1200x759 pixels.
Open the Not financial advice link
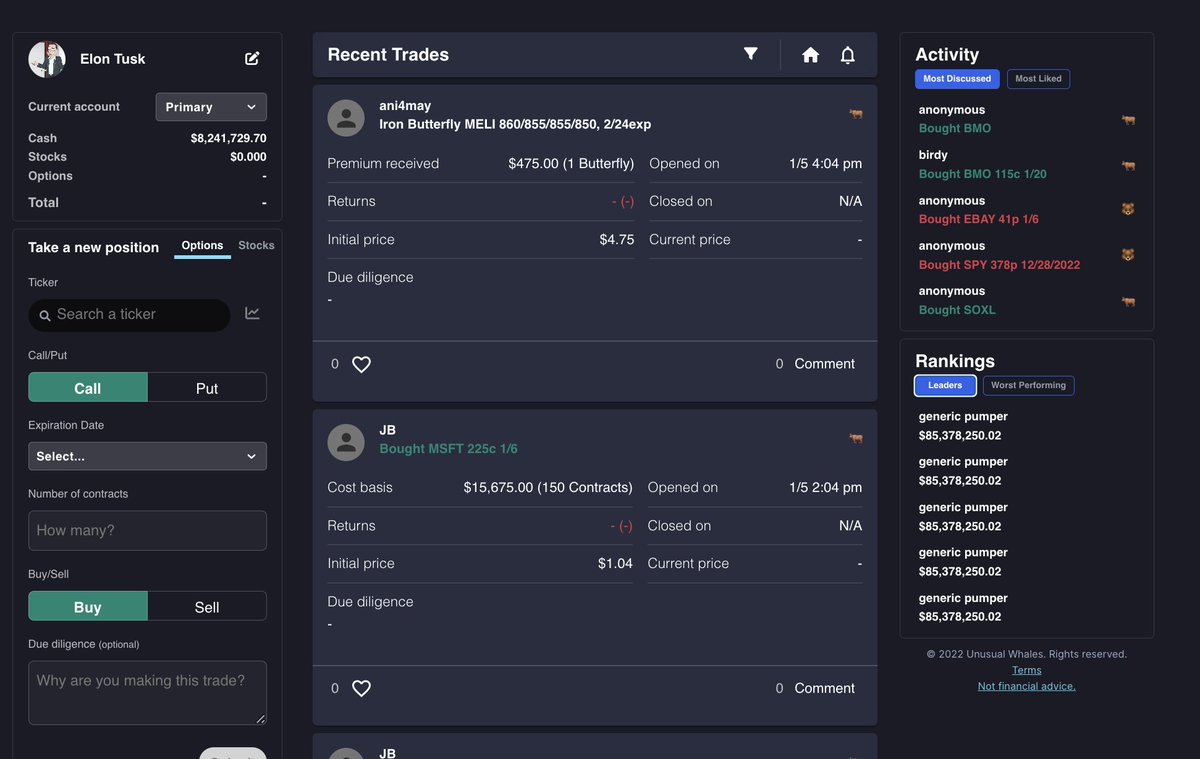1026,686
